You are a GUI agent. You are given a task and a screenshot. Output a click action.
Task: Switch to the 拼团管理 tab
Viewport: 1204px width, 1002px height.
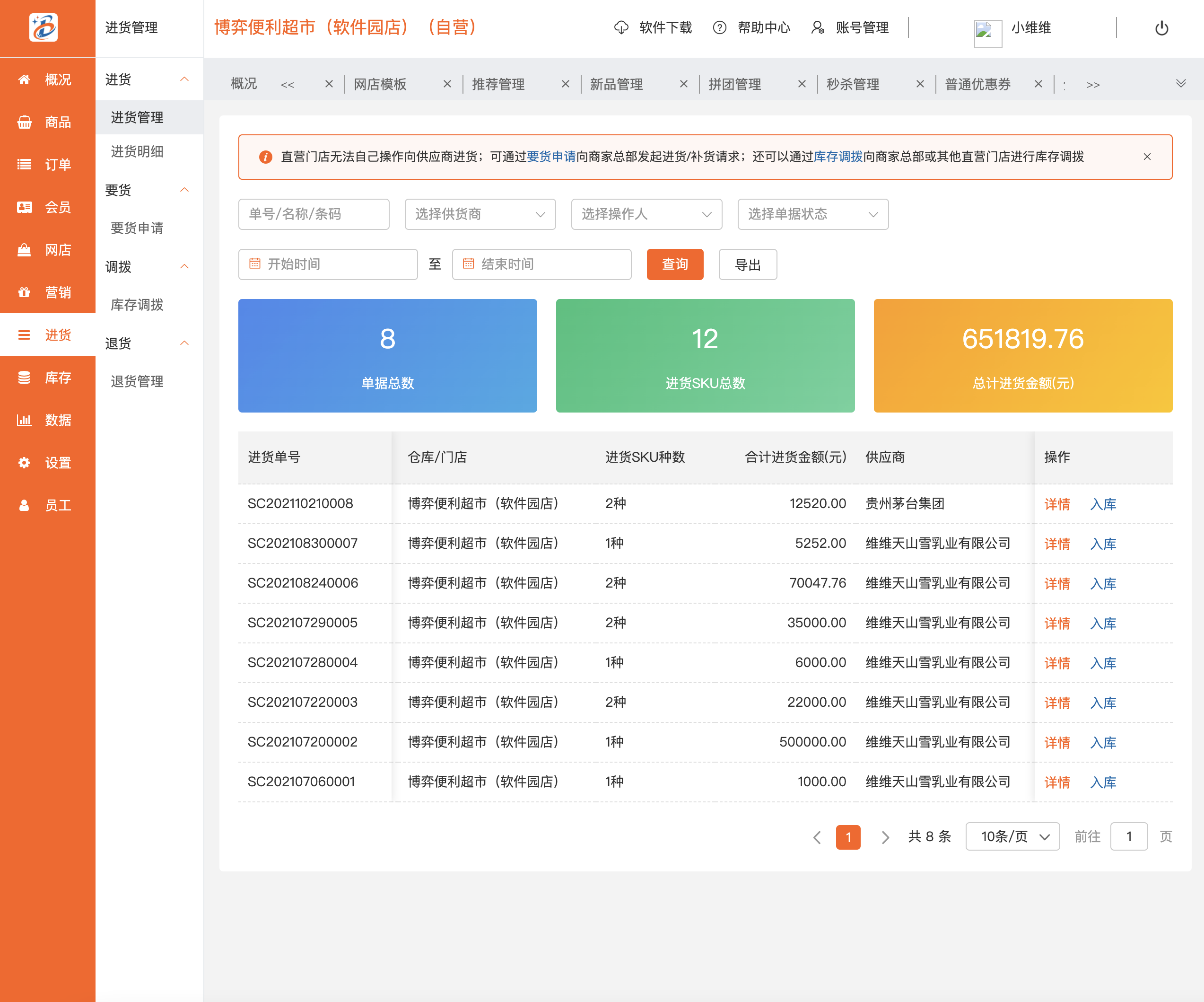[734, 84]
